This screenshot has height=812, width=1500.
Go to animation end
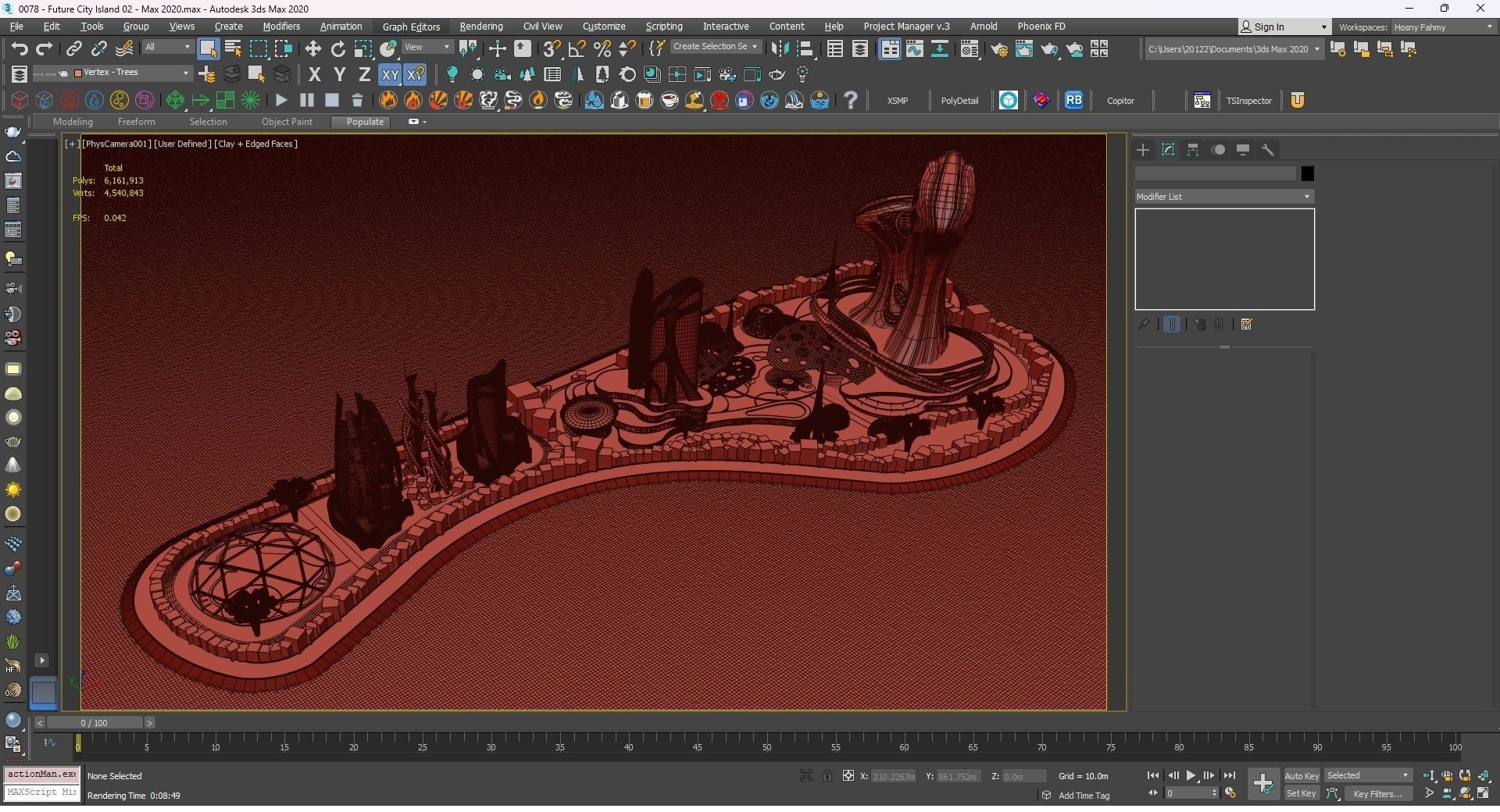[1229, 775]
